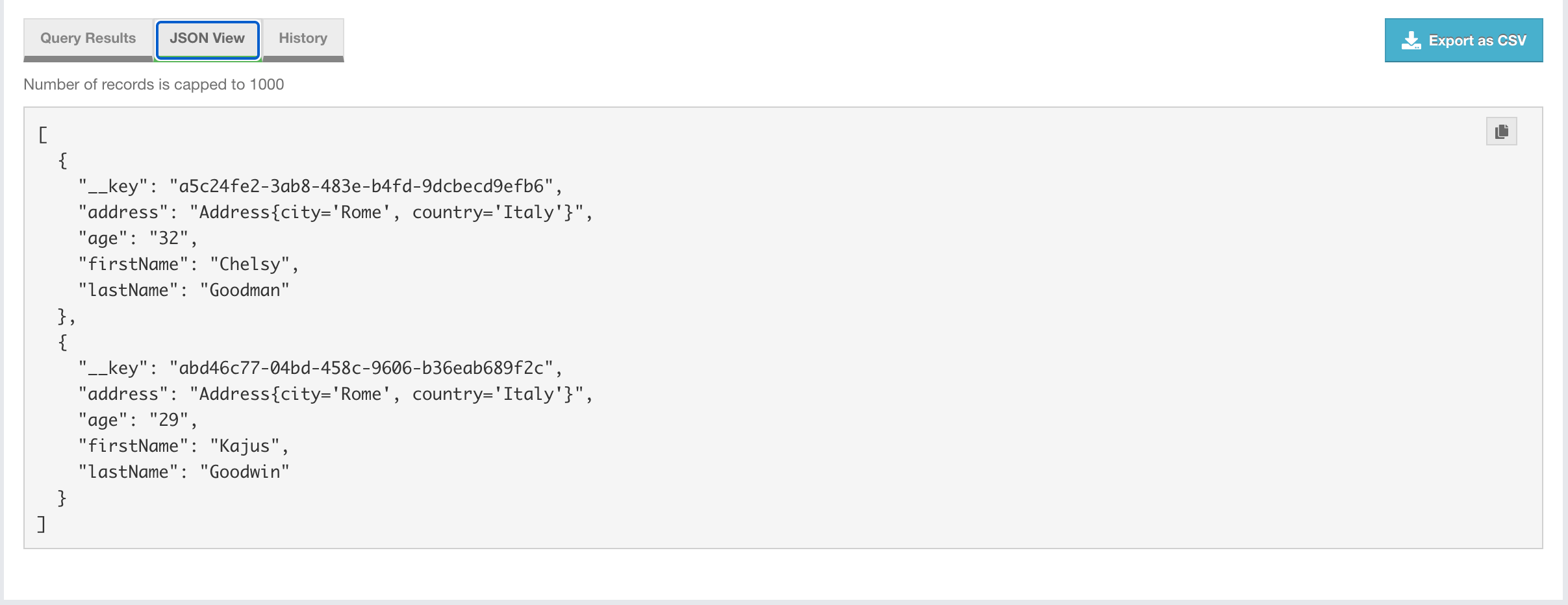Copy the JSON output to clipboard

[1501, 132]
